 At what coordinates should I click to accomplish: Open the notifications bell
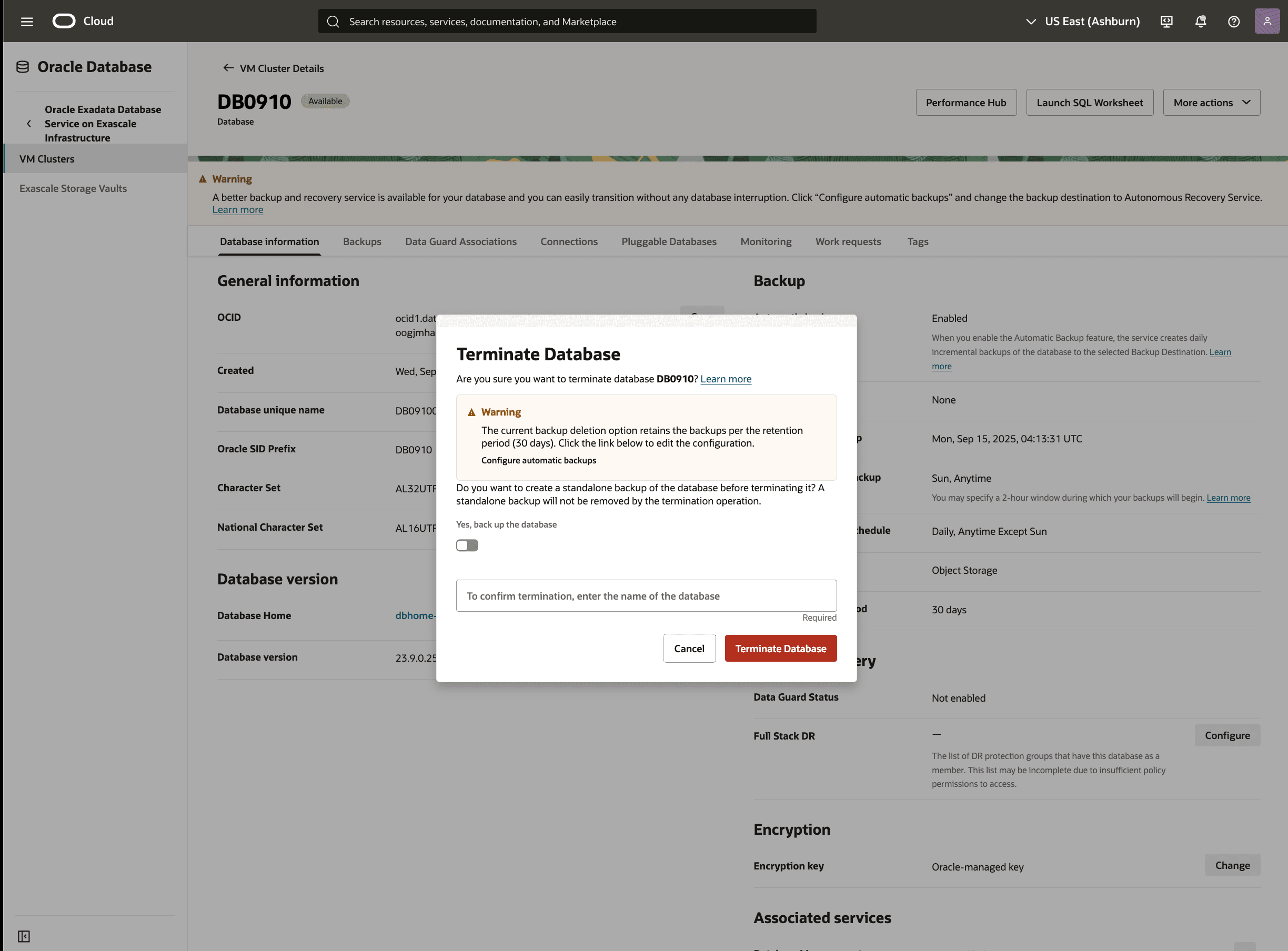[1200, 21]
